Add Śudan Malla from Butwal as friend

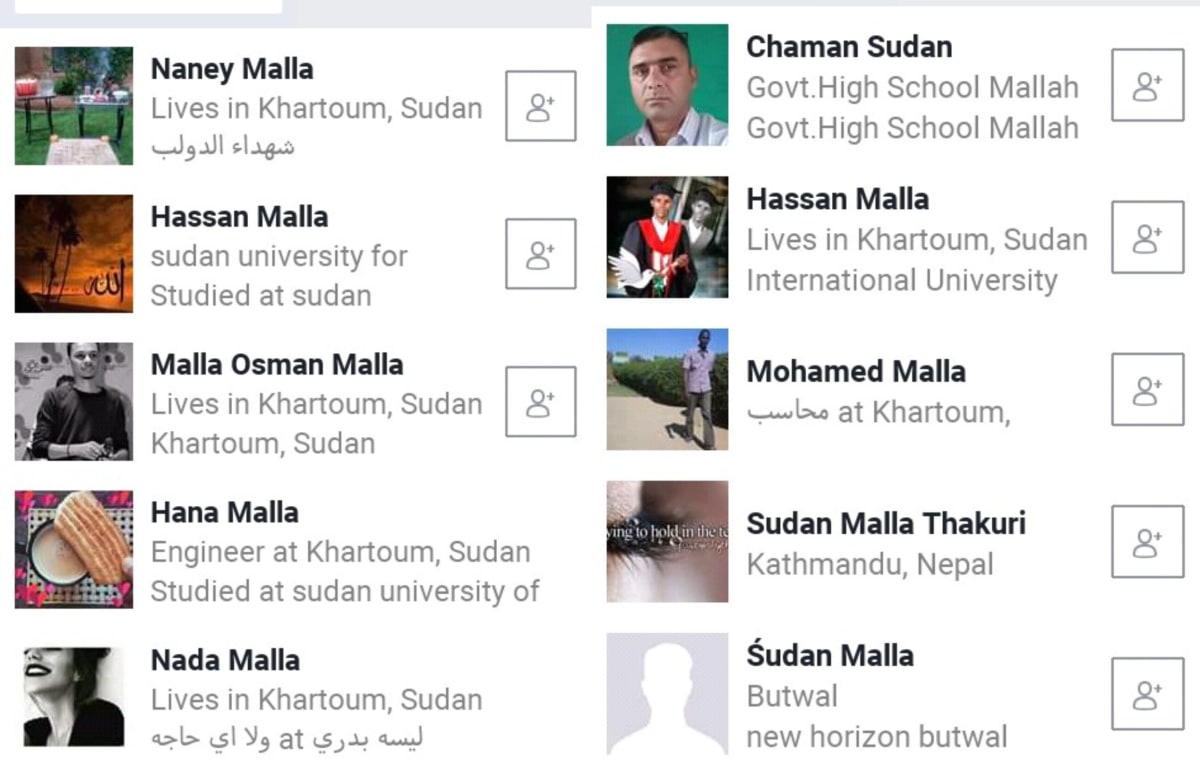click(x=1148, y=694)
